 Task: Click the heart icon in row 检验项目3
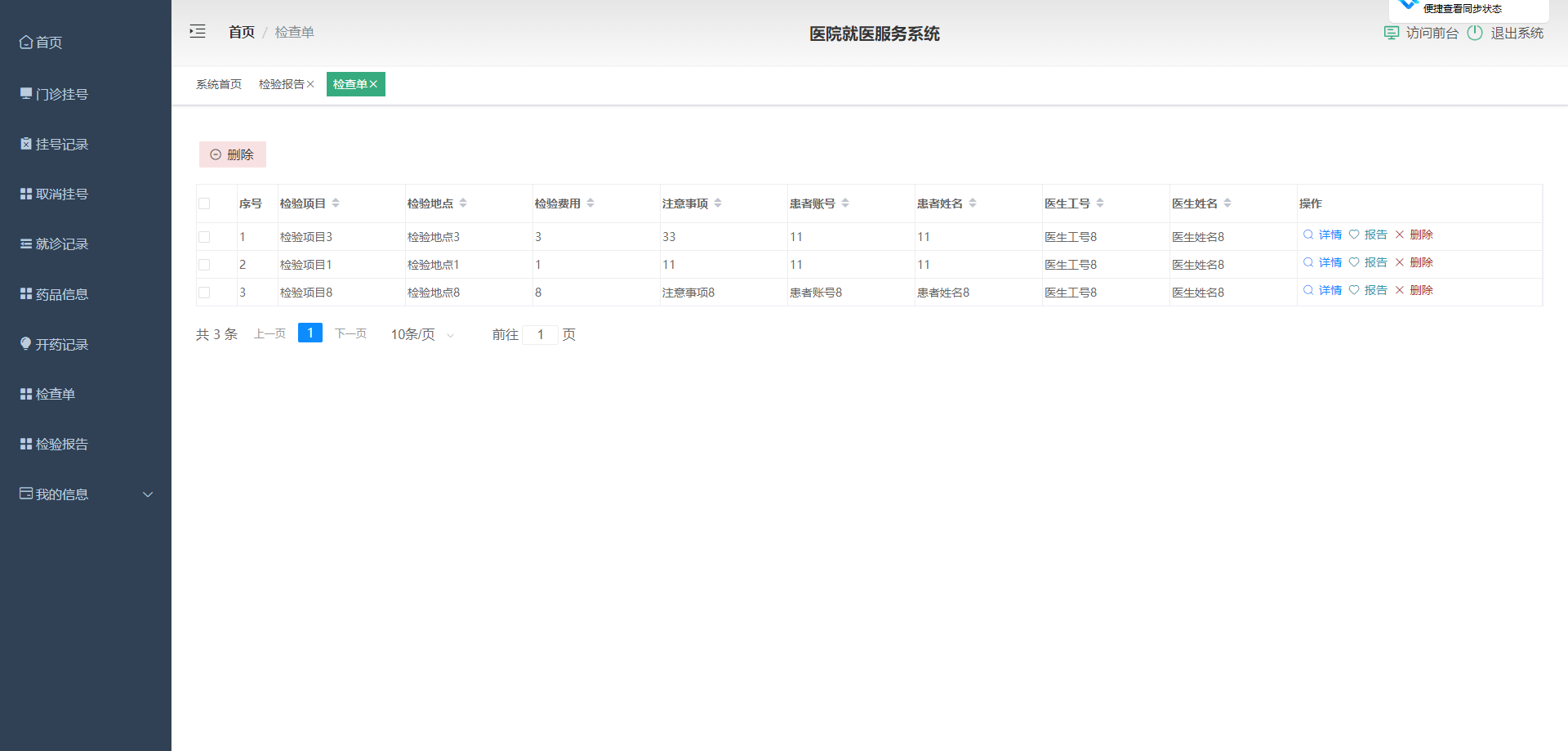click(x=1354, y=235)
